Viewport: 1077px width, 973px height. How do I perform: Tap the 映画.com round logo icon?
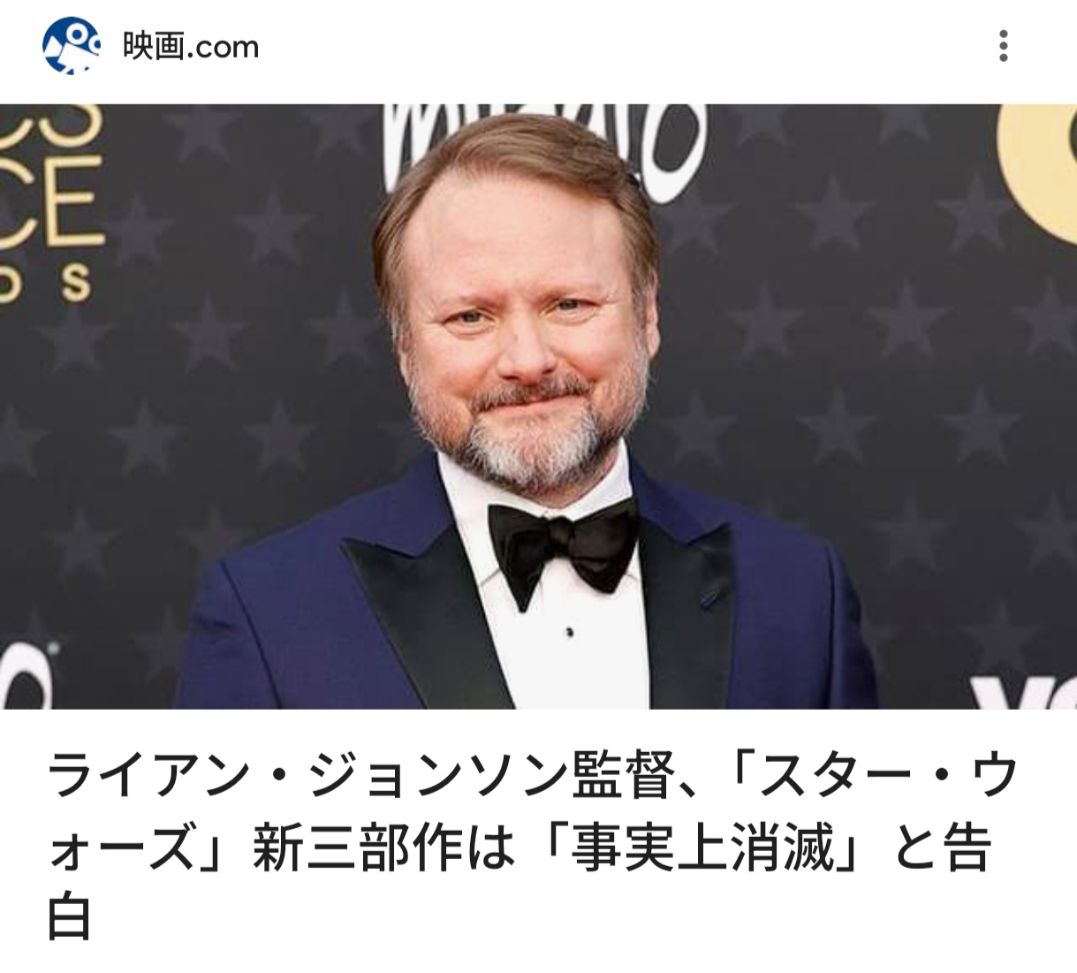coord(71,46)
